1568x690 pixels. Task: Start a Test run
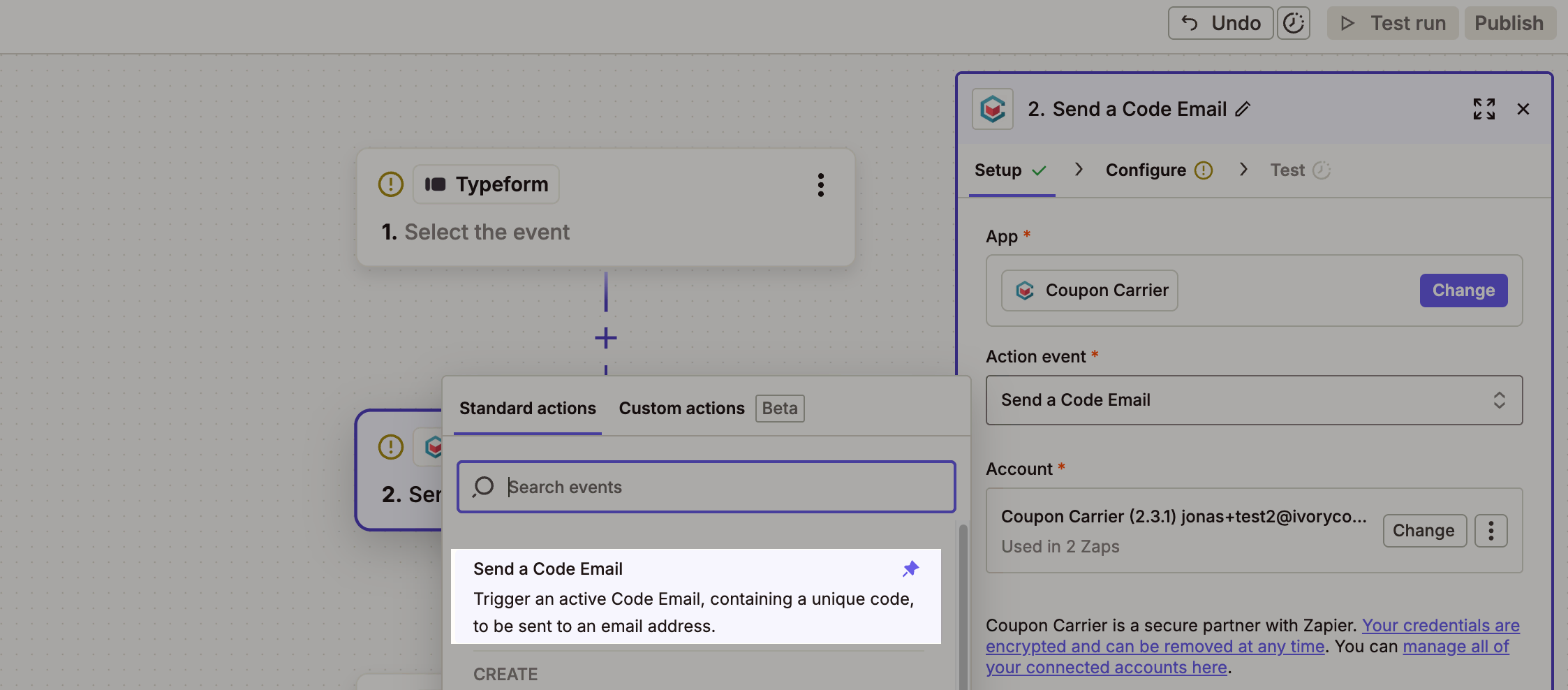pos(1393,23)
